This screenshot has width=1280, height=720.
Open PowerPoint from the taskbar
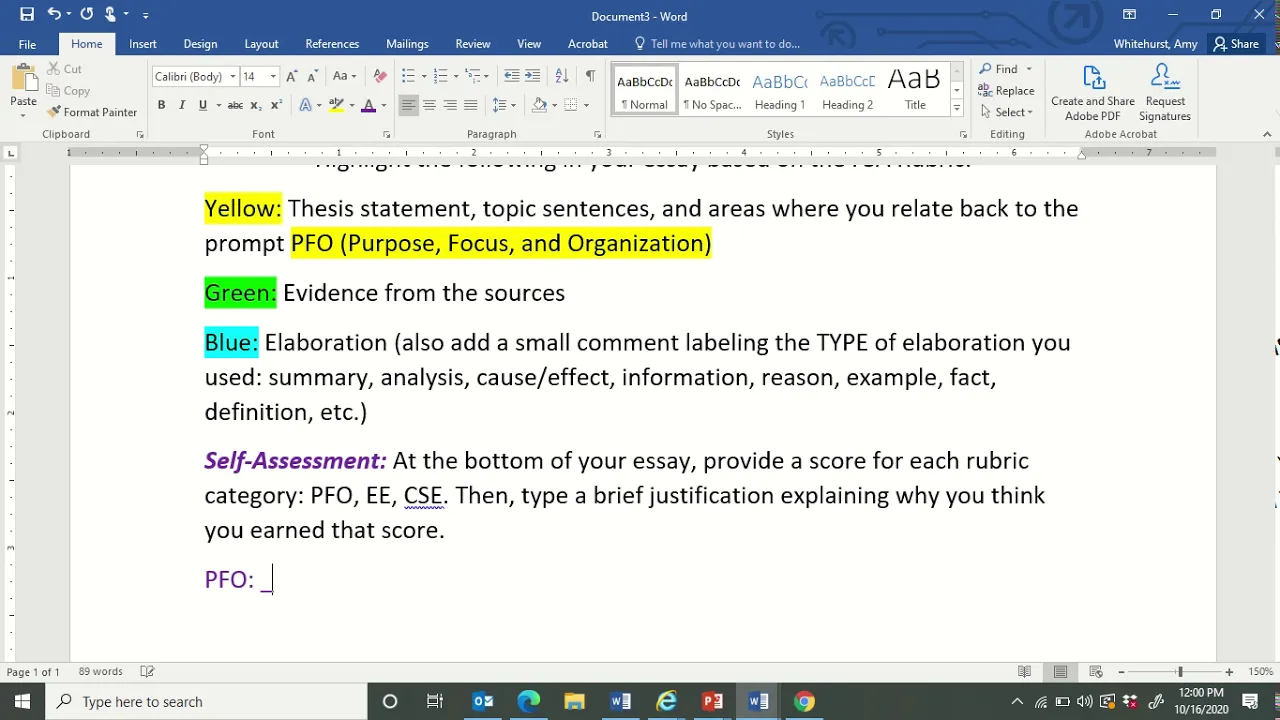click(712, 701)
